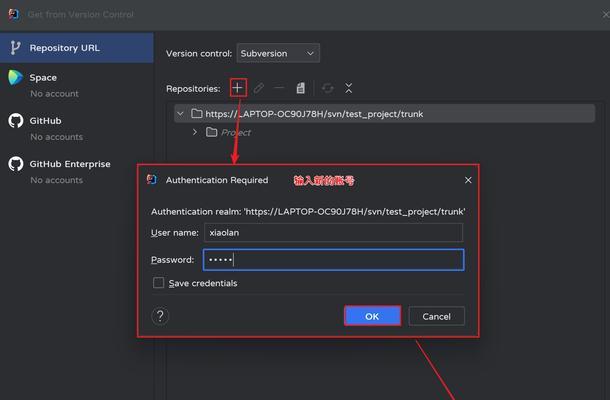Screen dimensions: 610x400
Task: Select the https://LAPTOP-OC90J78H/svn/test_project/trunk row
Action: [384, 114]
